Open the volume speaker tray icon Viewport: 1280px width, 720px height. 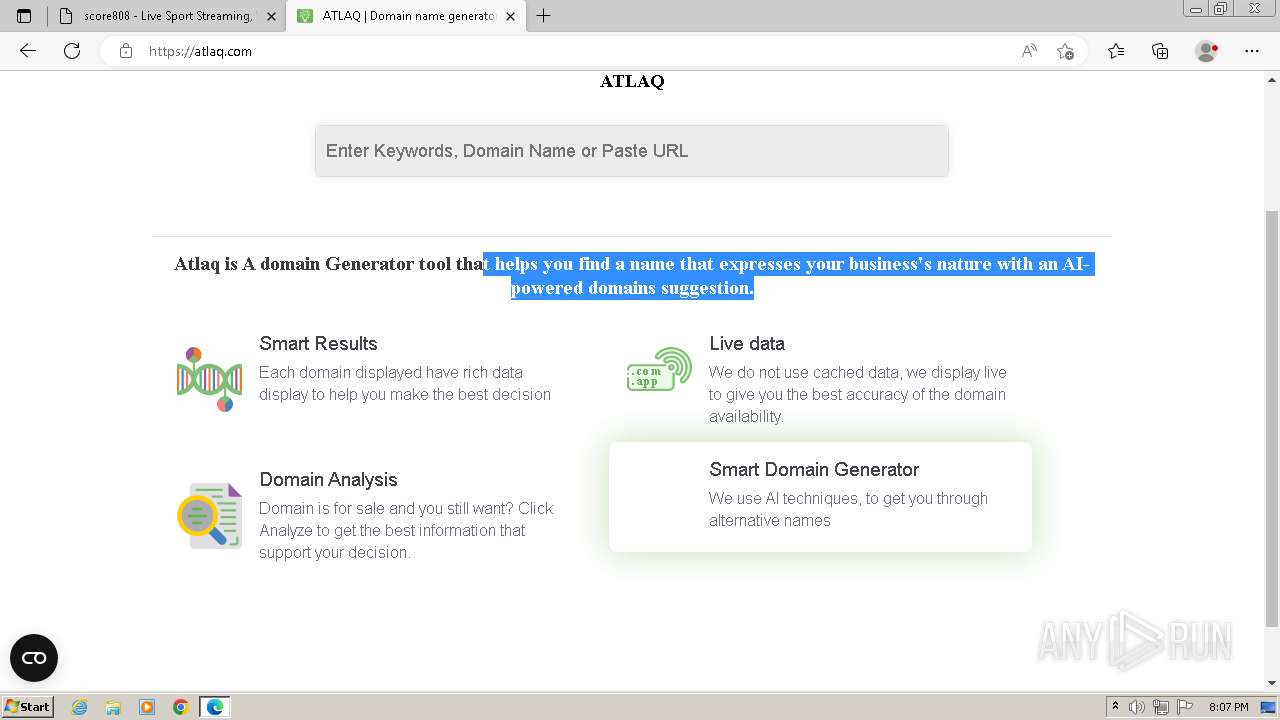[x=1137, y=707]
